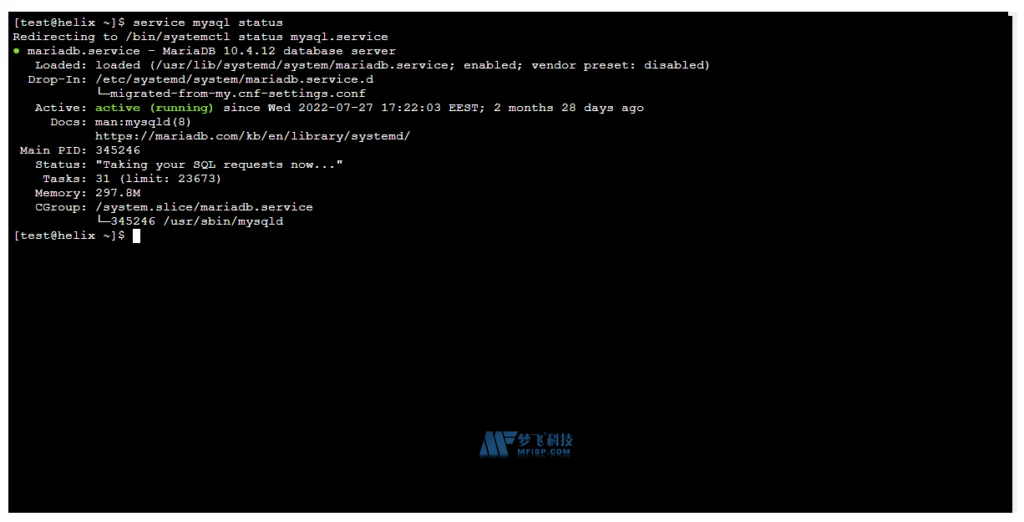The height and width of the screenshot is (522, 1024).
Task: Click the Tasks count 31 line
Action: pyautogui.click(x=158, y=179)
